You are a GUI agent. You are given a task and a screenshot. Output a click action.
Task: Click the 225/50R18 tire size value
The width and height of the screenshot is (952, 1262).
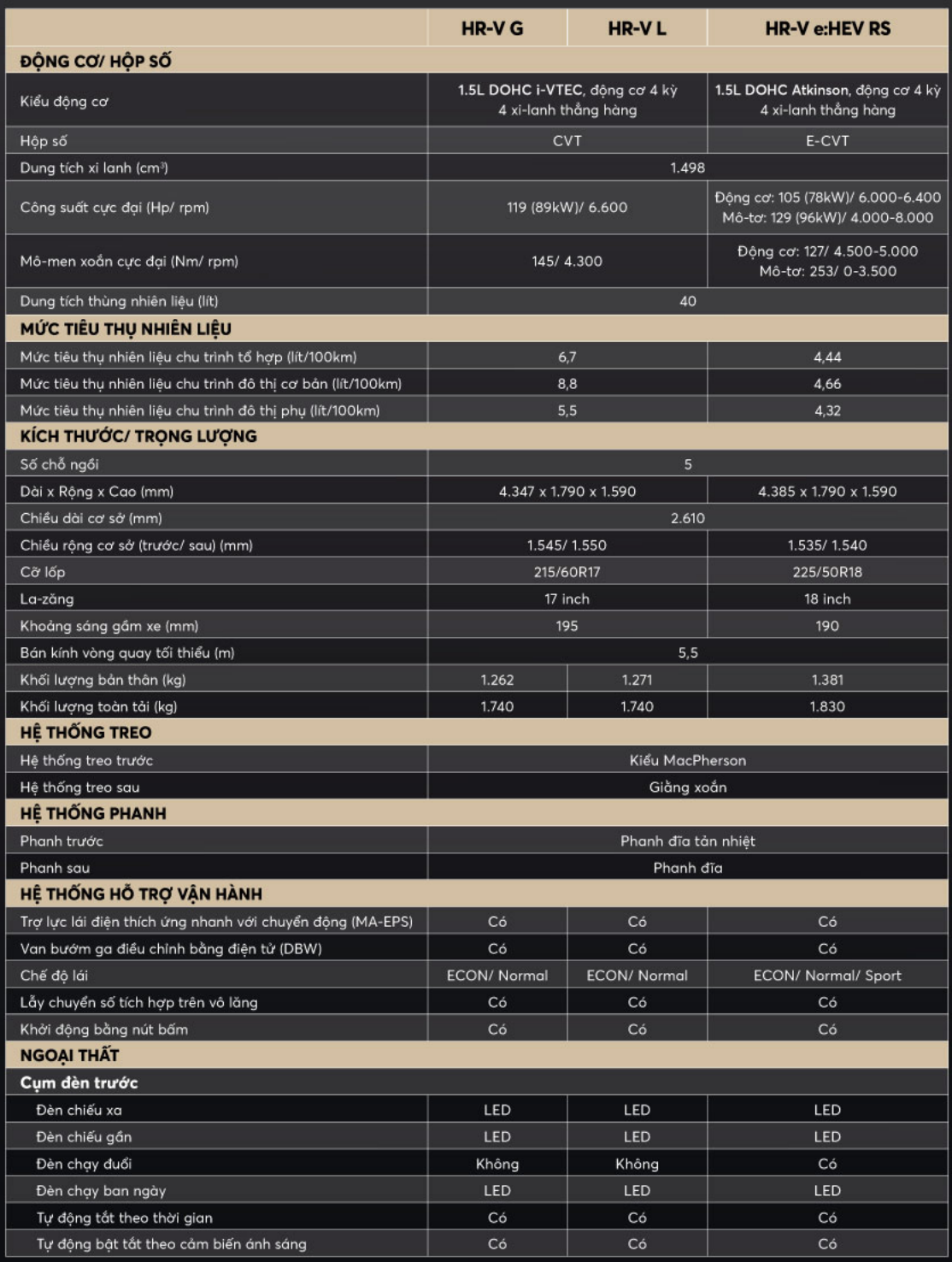[x=827, y=572]
